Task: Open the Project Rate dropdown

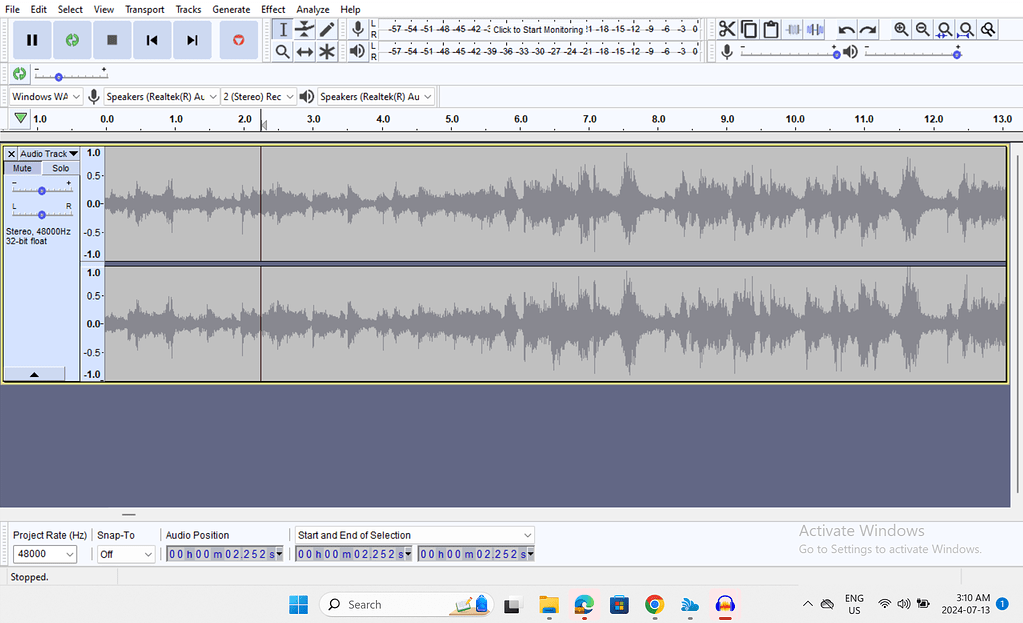Action: point(45,554)
